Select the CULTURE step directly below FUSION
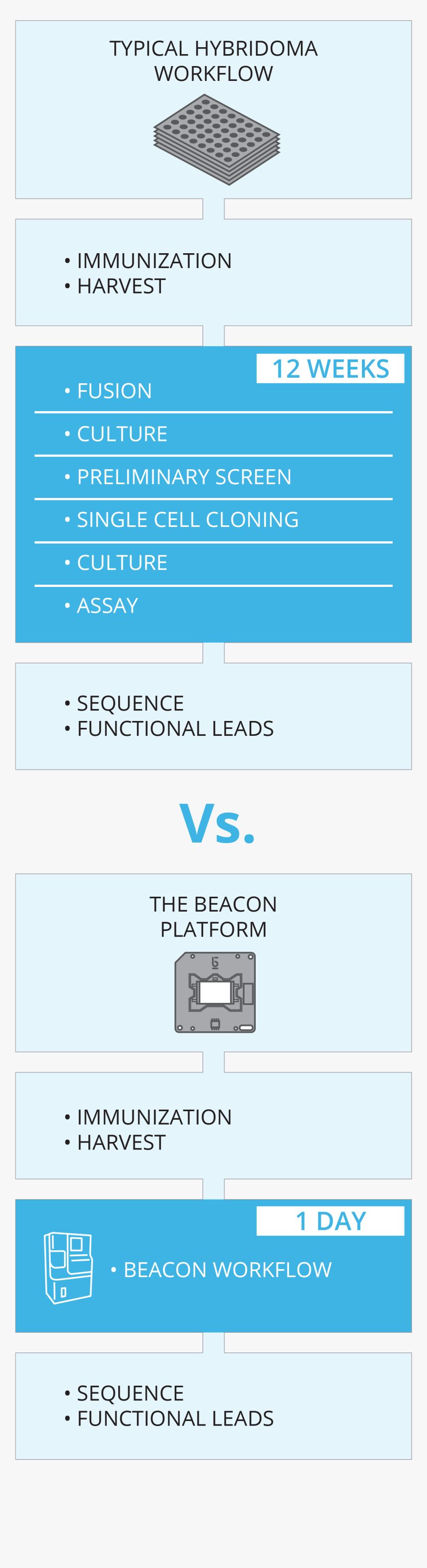 tap(122, 434)
